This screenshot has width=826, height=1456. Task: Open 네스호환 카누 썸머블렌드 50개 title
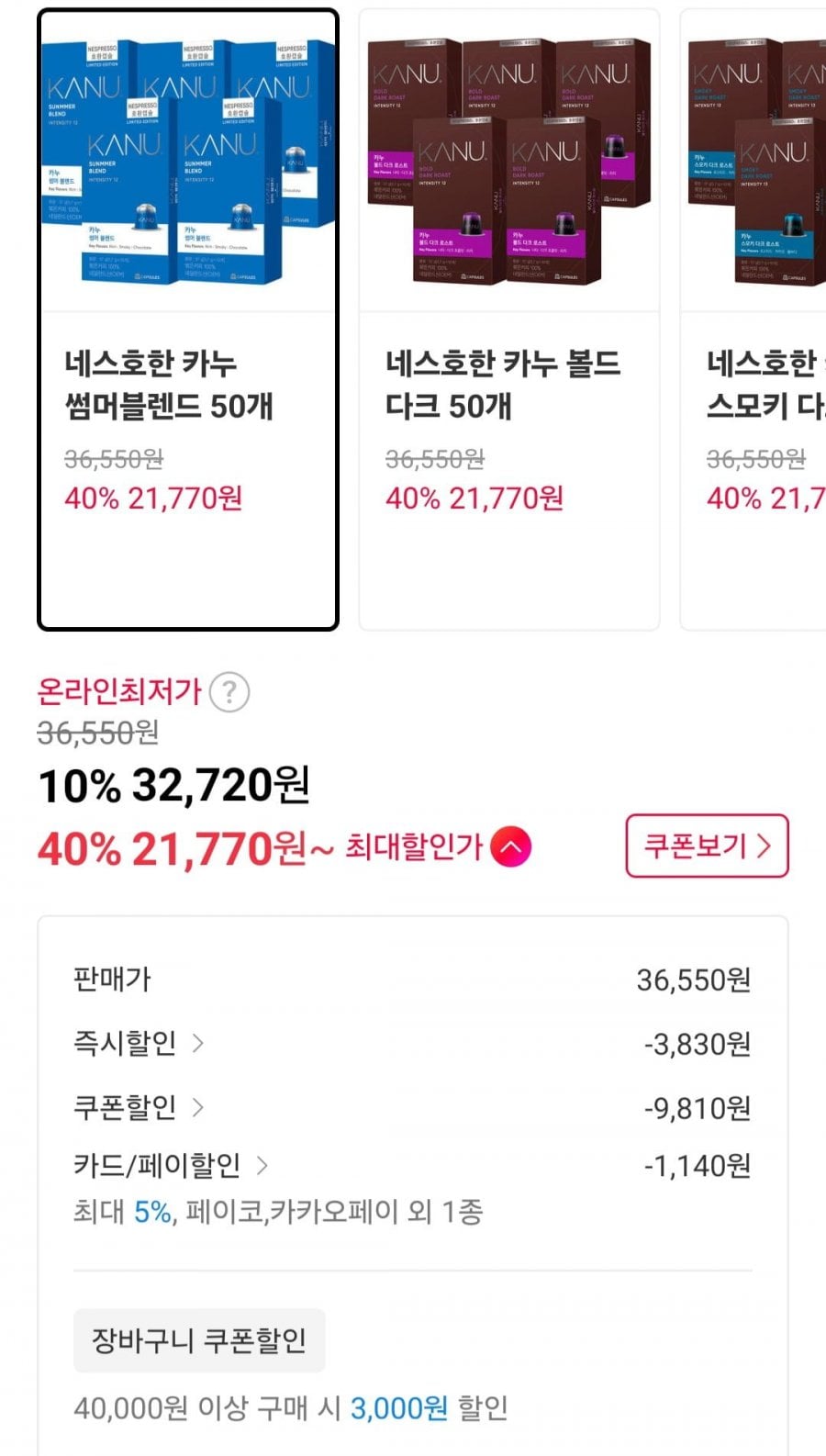(x=169, y=385)
